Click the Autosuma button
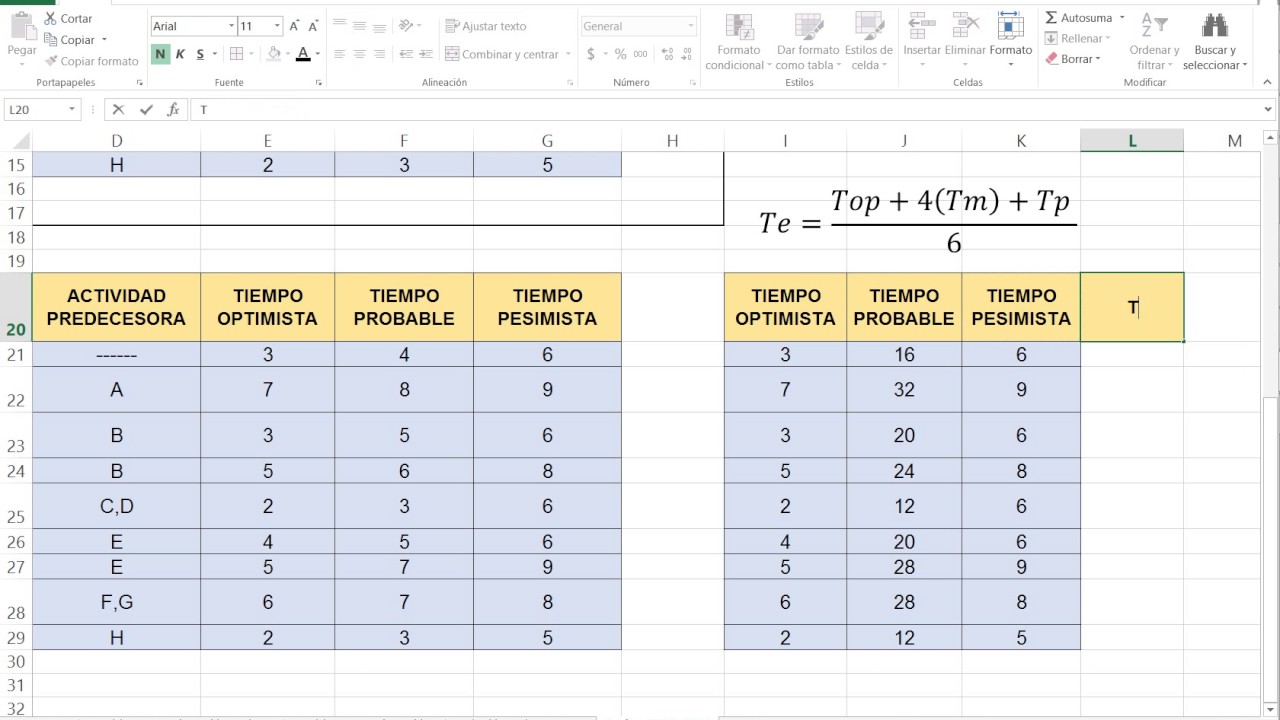Screen dimensions: 1280x720 [1078, 18]
